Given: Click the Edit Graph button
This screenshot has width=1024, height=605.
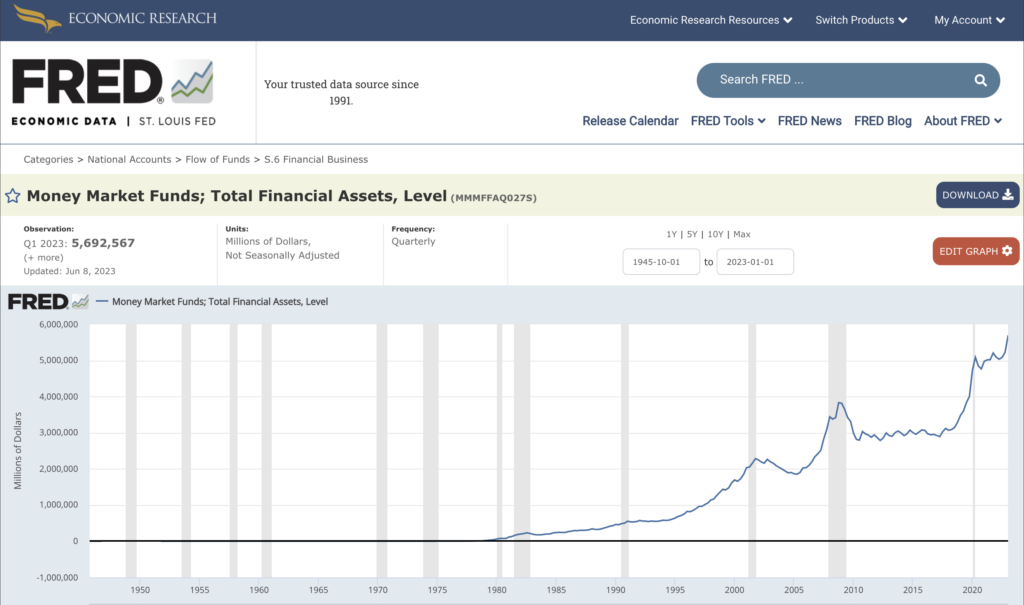Looking at the screenshot, I should pyautogui.click(x=976, y=251).
